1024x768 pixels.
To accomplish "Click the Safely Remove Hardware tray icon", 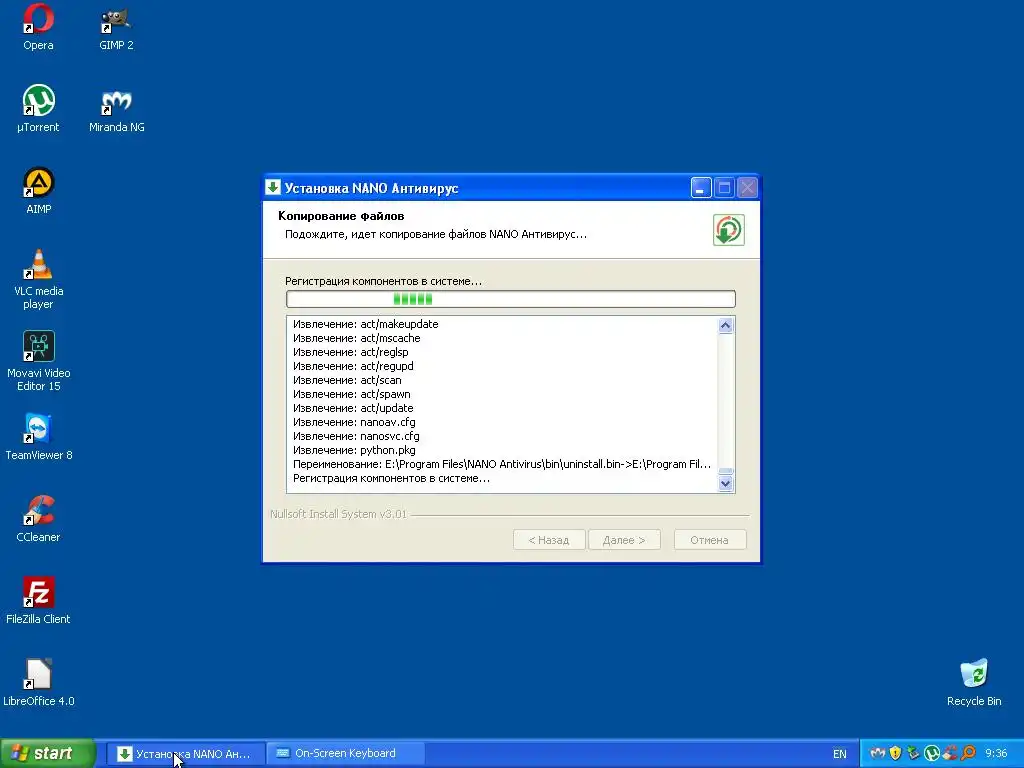I will 913,753.
